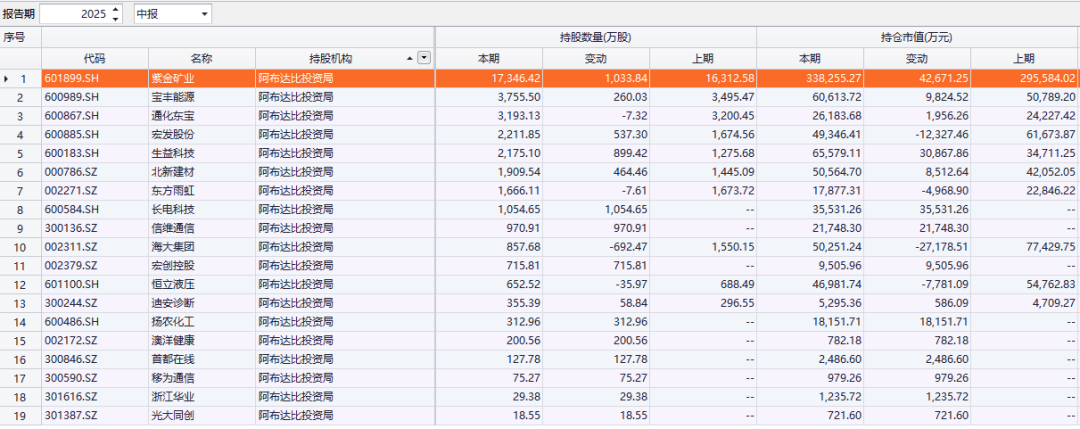Image resolution: width=1080 pixels, height=429 pixels.
Task: Click the row indicator arrow for row 1
Action: tap(8, 78)
